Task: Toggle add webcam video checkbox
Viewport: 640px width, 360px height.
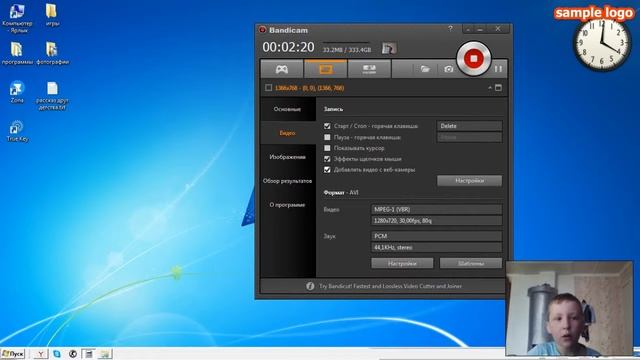Action: (327, 170)
